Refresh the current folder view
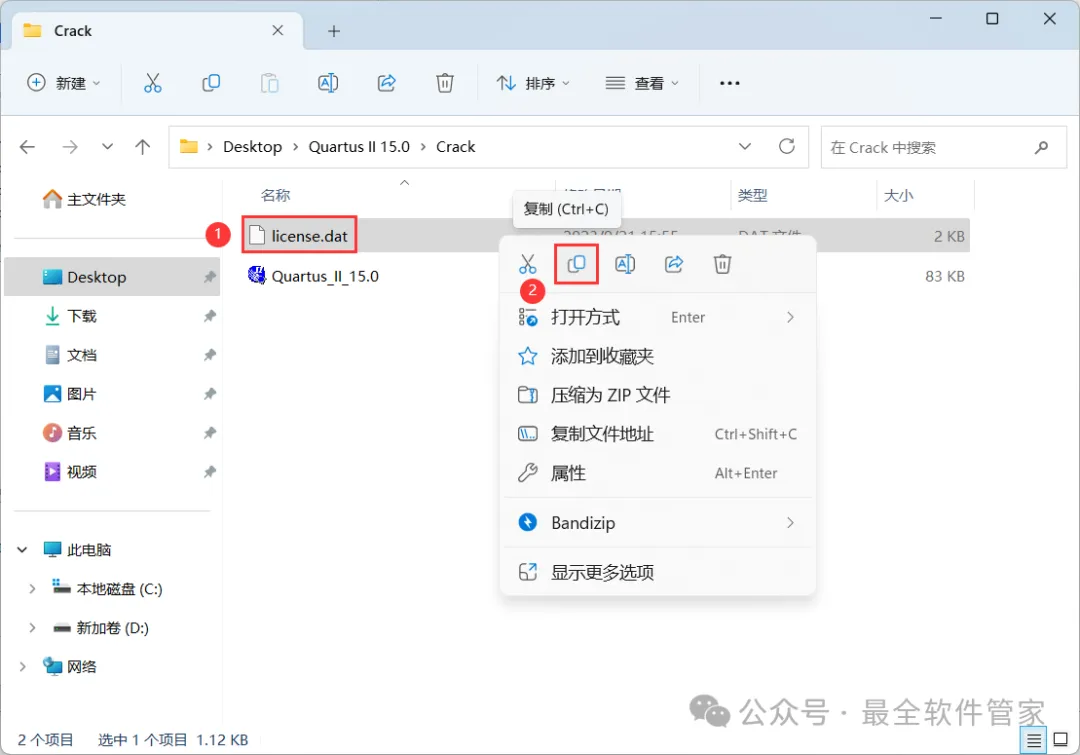The image size is (1080, 755). click(787, 146)
